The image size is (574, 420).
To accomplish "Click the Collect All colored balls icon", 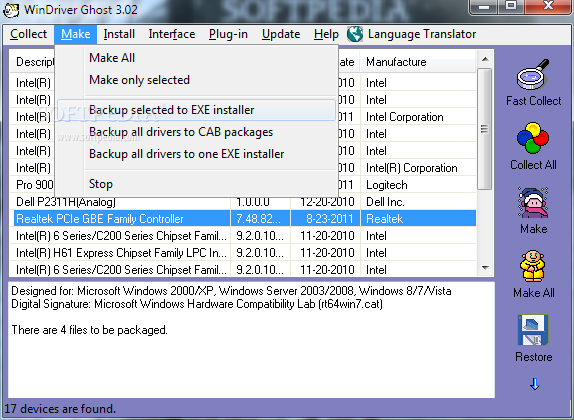I will (x=533, y=138).
